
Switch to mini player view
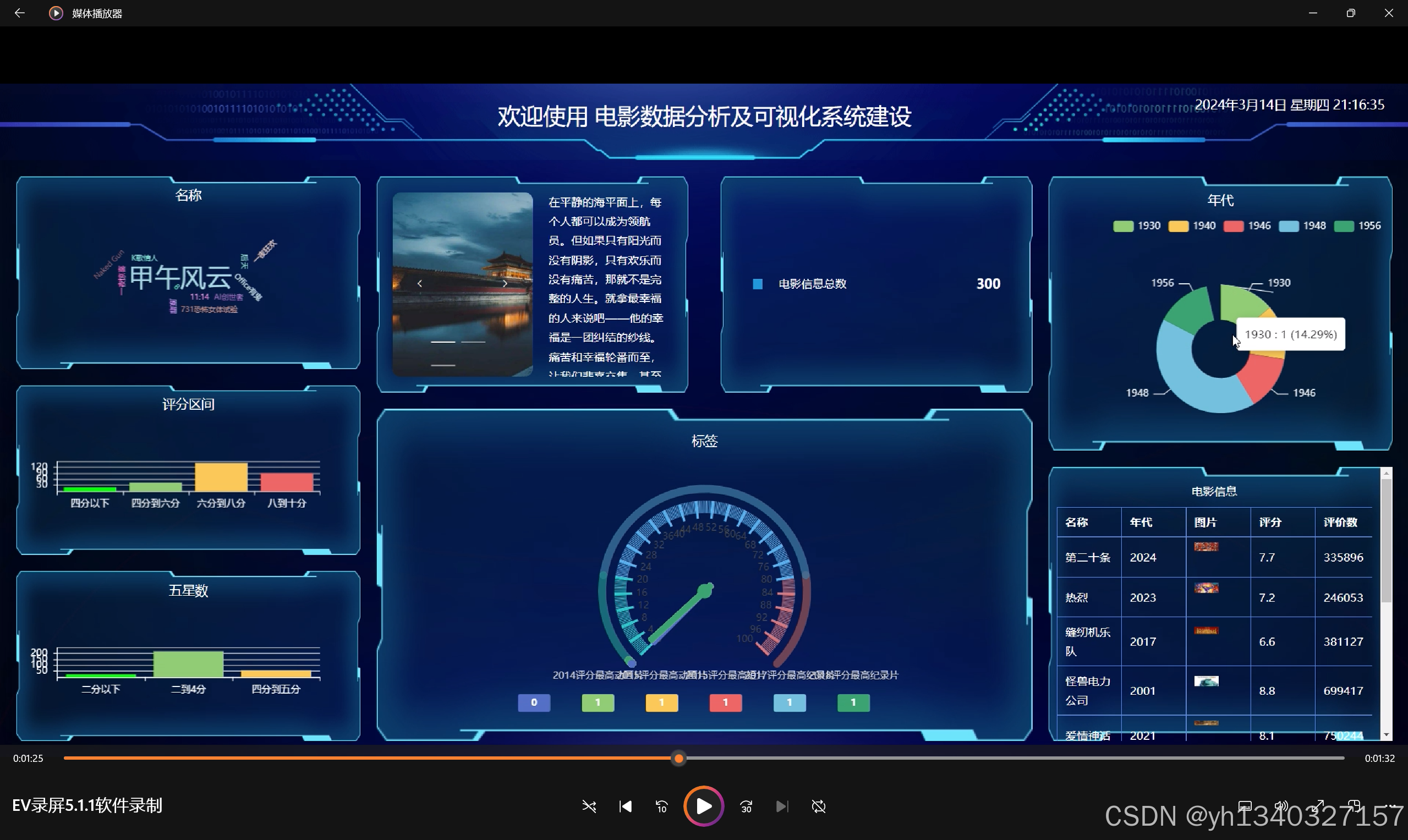pos(1354,805)
